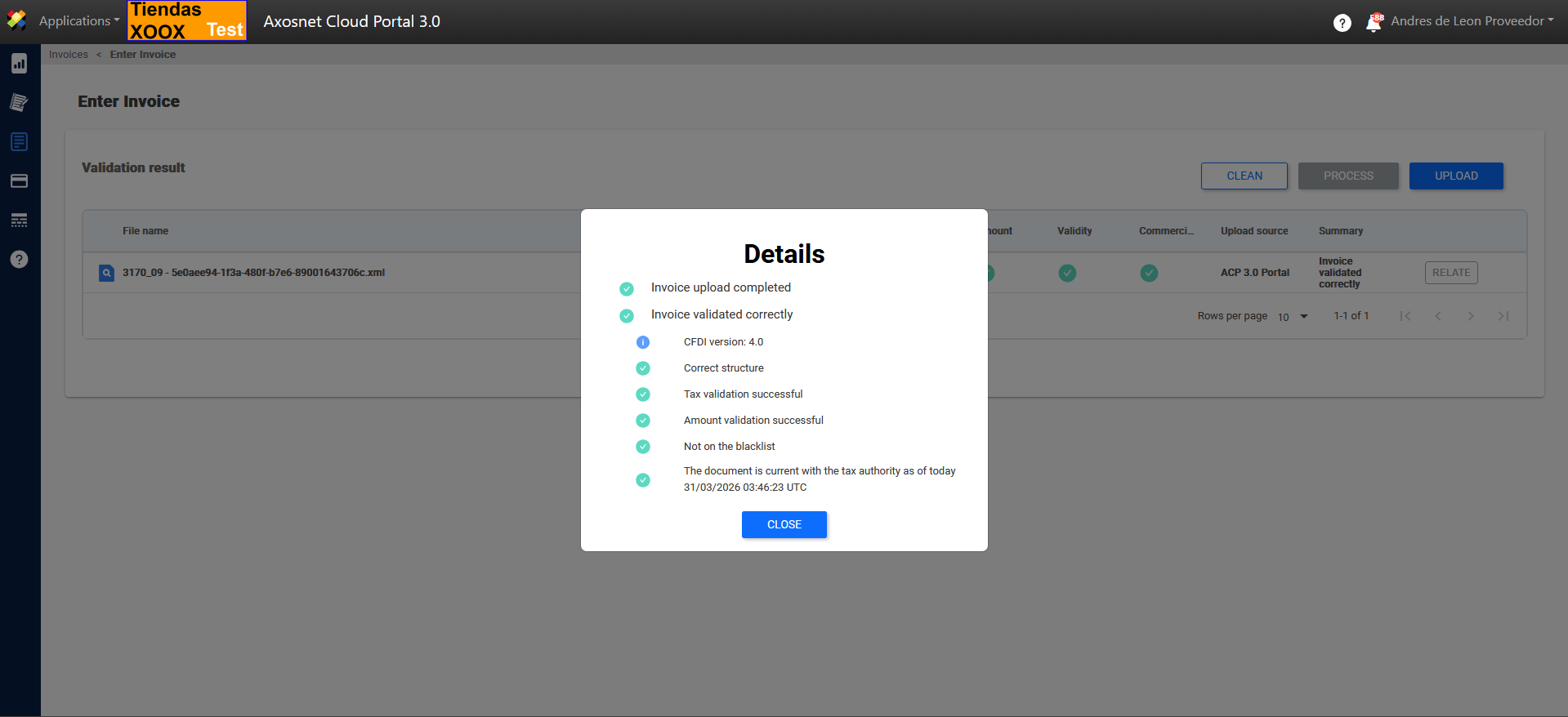Click the CFDI version info icon
Image resolution: width=1568 pixels, height=717 pixels.
point(643,342)
